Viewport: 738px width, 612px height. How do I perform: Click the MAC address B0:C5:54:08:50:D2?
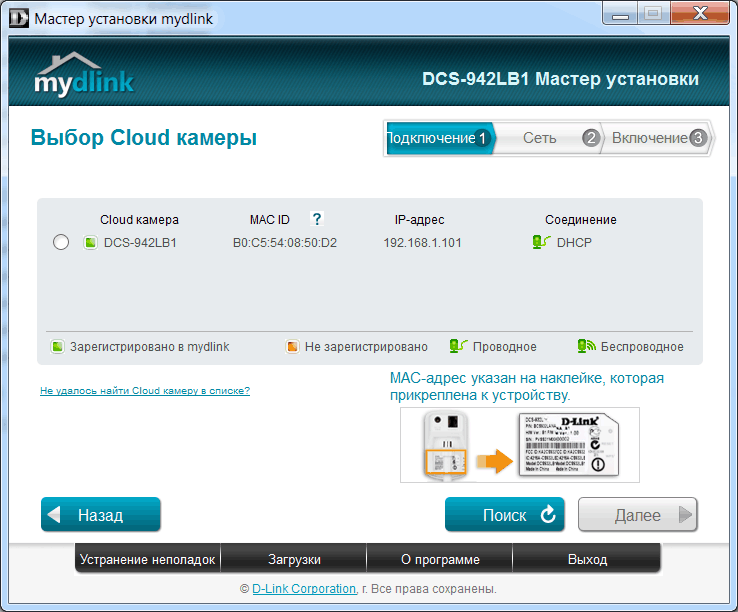(x=285, y=243)
